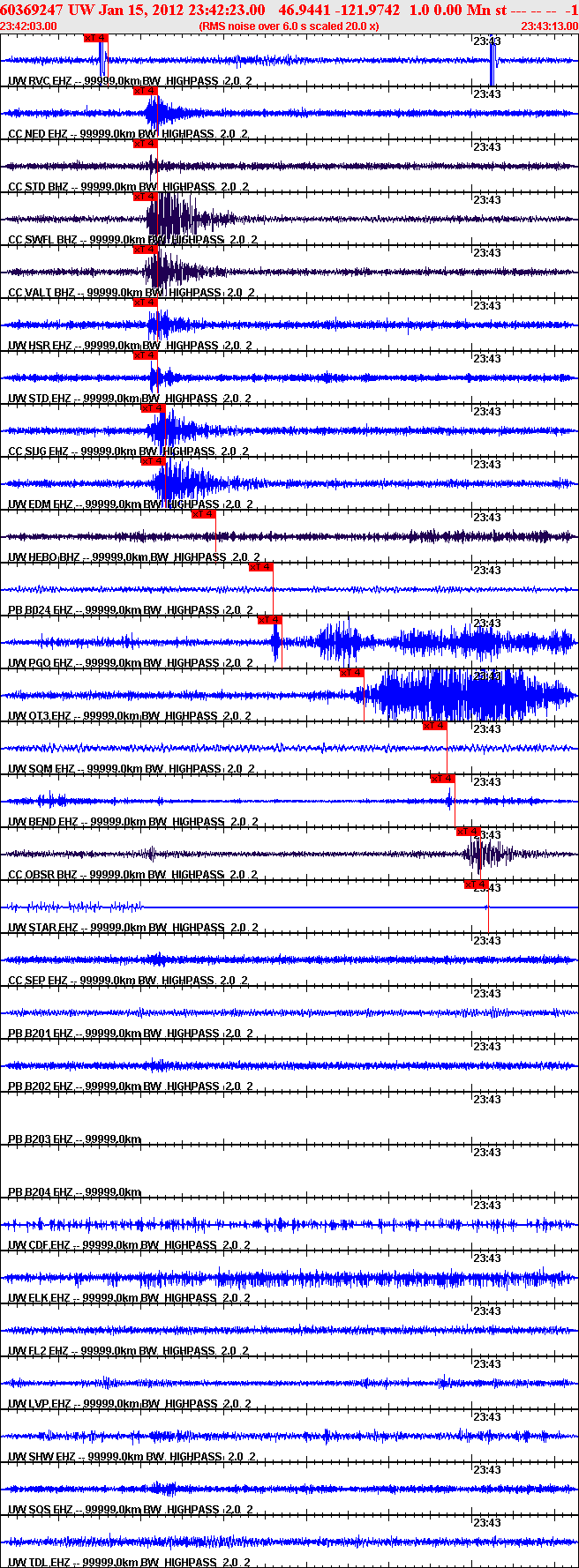This screenshot has width=579, height=1568.
Task: Select the PB B202 EHZ station label
Action: (x=130, y=1086)
